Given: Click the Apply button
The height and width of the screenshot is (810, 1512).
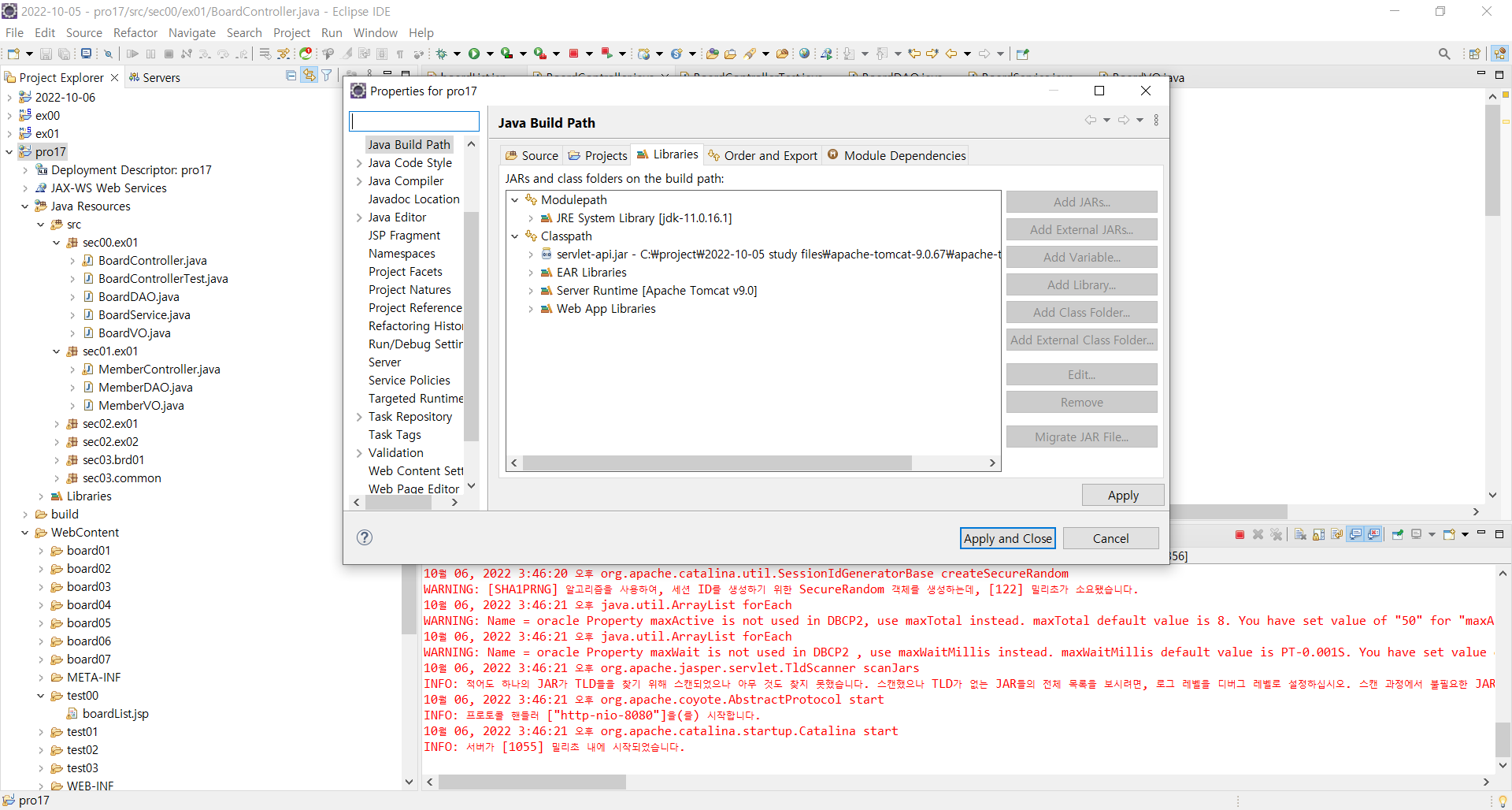Looking at the screenshot, I should coord(1123,495).
